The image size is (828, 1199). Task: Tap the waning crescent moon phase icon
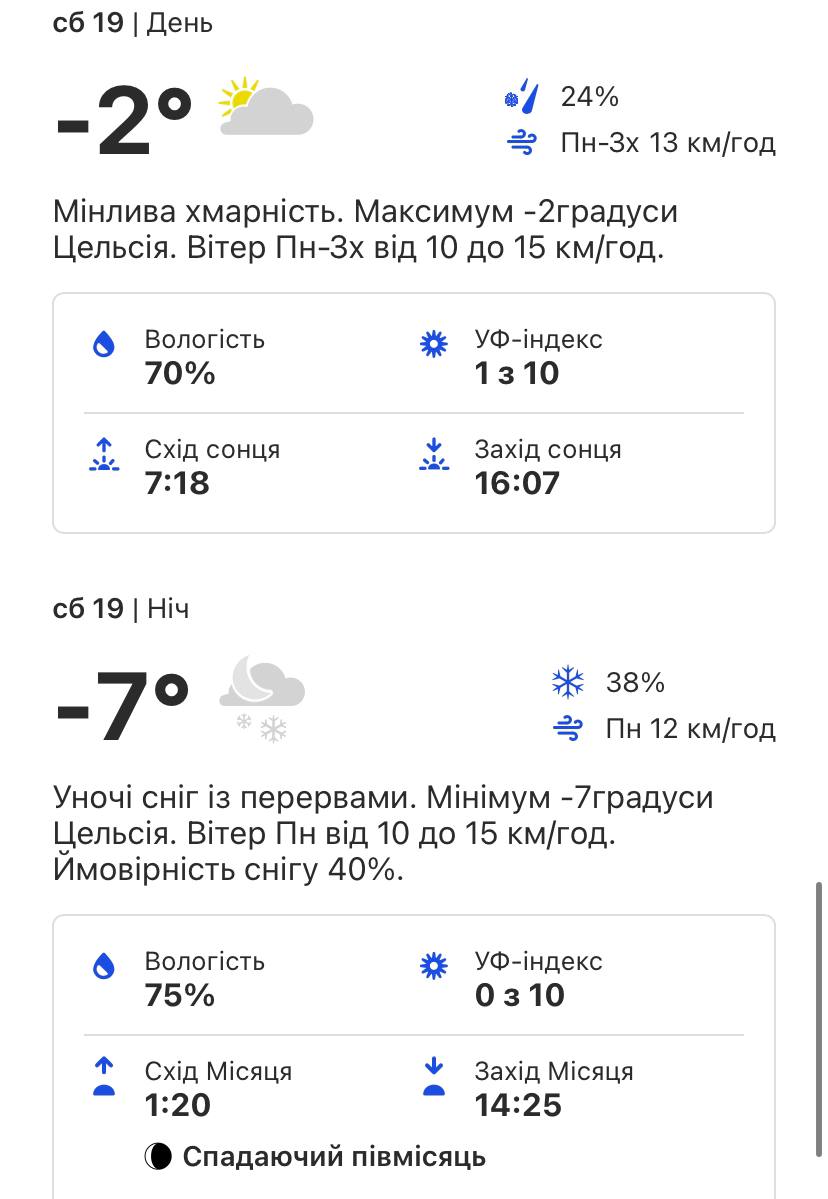[157, 1155]
